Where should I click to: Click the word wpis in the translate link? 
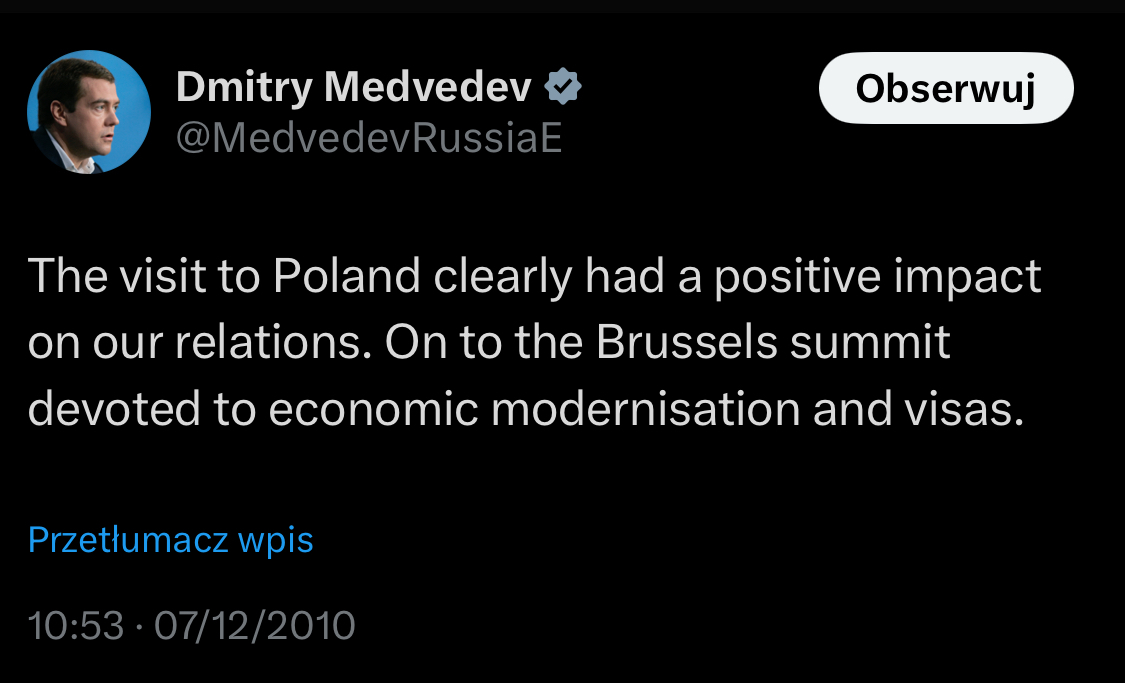click(x=276, y=540)
